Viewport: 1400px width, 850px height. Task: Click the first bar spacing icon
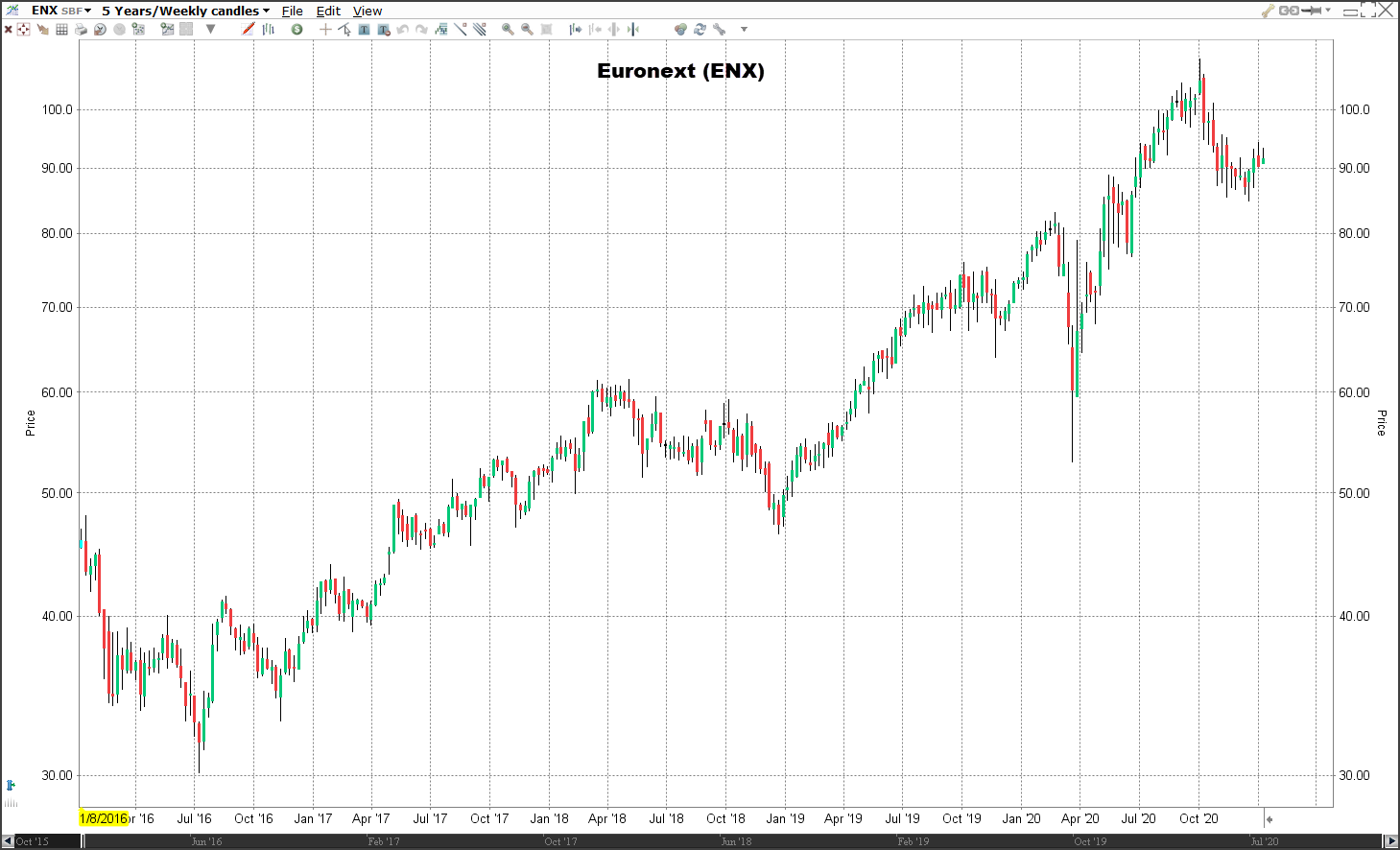pyautogui.click(x=575, y=30)
